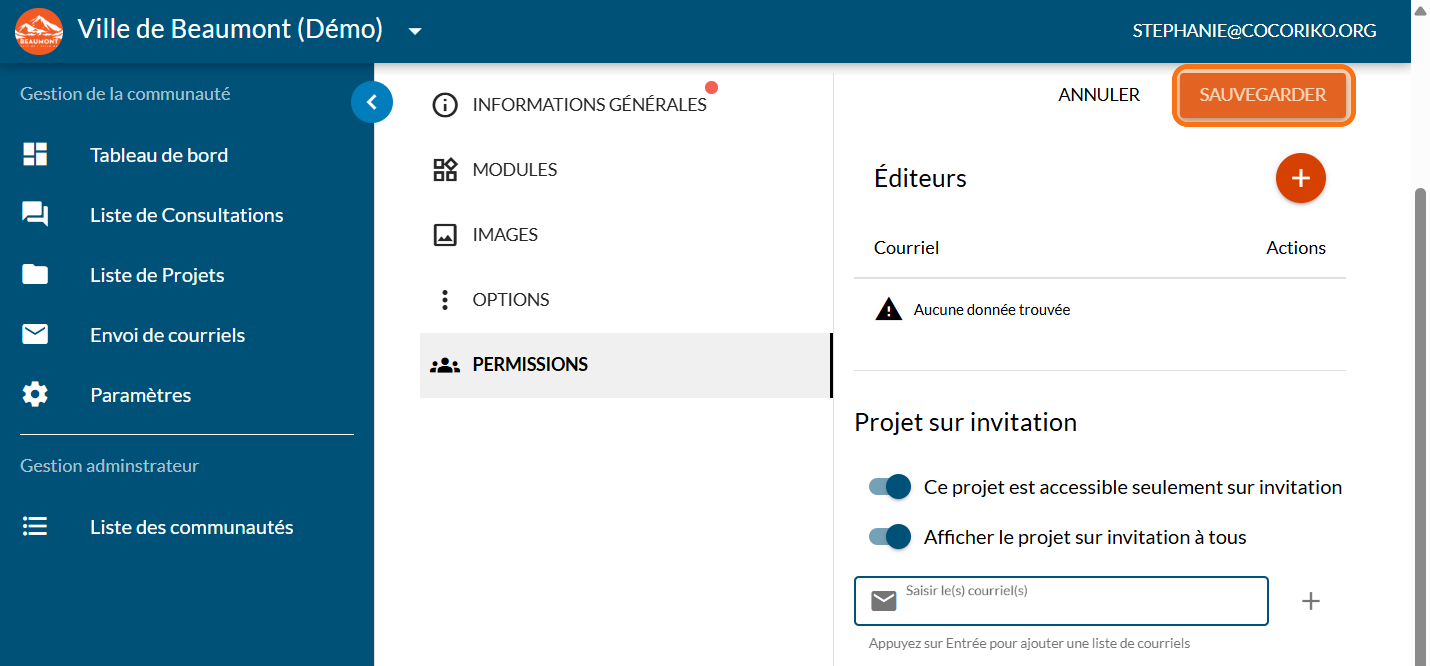
Task: Click the Sauvegarder button
Action: point(1262,96)
